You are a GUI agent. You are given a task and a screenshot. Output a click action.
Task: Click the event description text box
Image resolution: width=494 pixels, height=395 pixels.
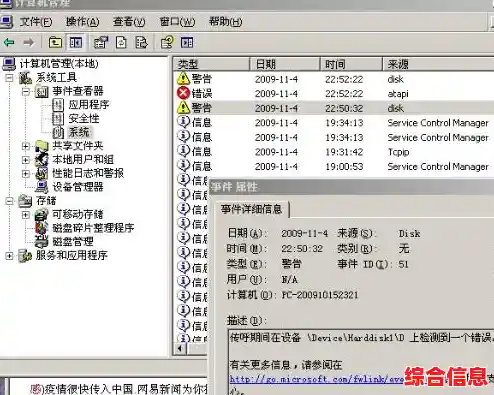point(361,362)
